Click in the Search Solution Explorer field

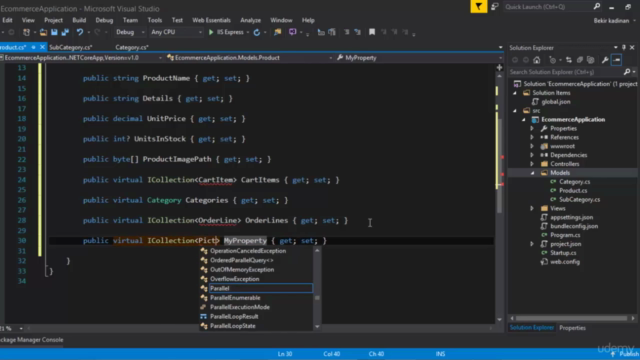566,72
